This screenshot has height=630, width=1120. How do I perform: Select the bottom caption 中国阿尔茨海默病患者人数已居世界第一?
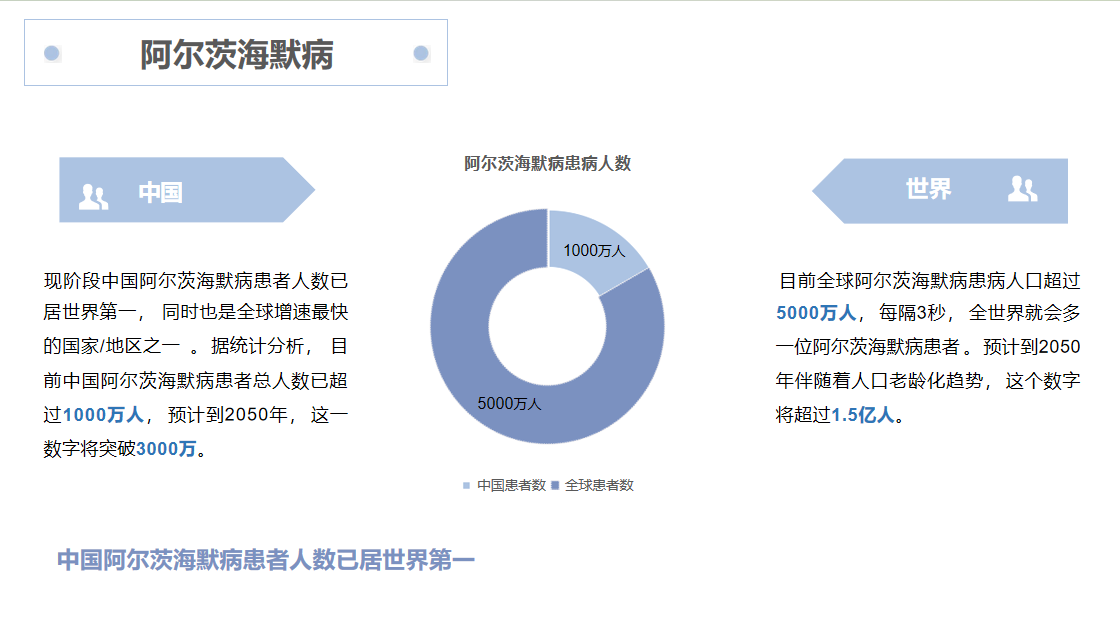click(266, 560)
